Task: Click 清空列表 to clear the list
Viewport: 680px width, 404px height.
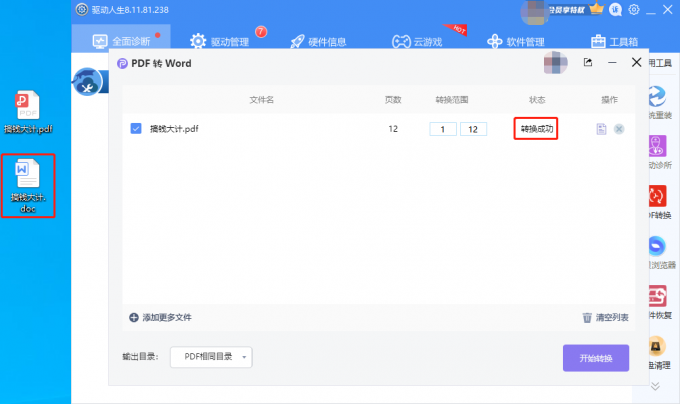Action: (605, 317)
